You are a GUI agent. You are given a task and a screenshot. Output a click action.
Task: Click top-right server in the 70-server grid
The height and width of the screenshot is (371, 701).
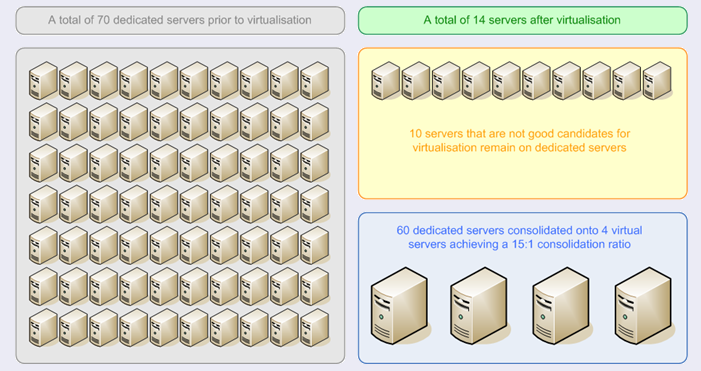315,80
